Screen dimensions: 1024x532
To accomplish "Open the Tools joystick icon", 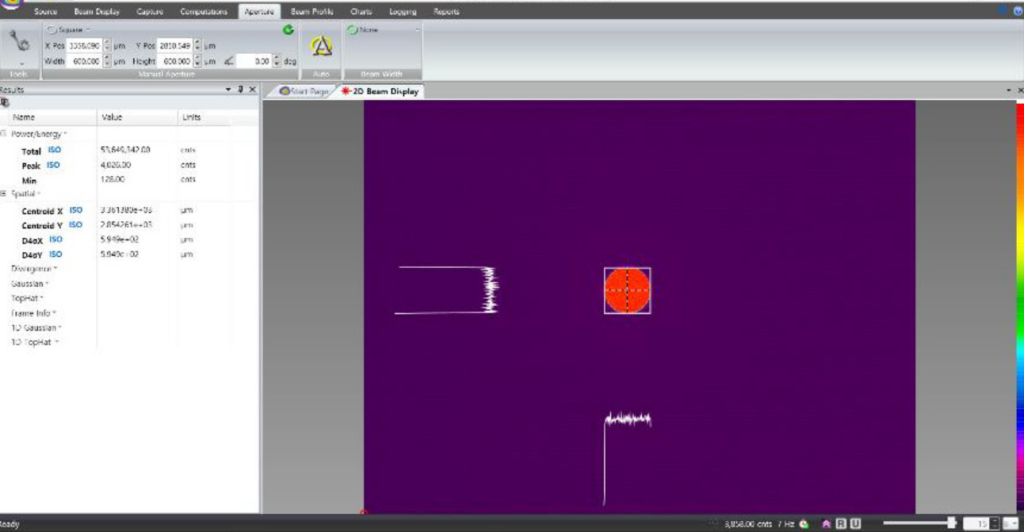I will click(x=18, y=43).
